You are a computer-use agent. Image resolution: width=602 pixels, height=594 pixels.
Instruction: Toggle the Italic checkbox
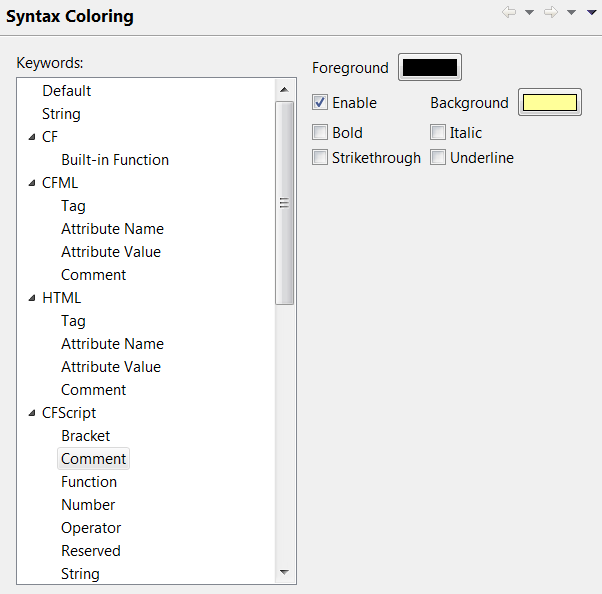click(x=438, y=132)
